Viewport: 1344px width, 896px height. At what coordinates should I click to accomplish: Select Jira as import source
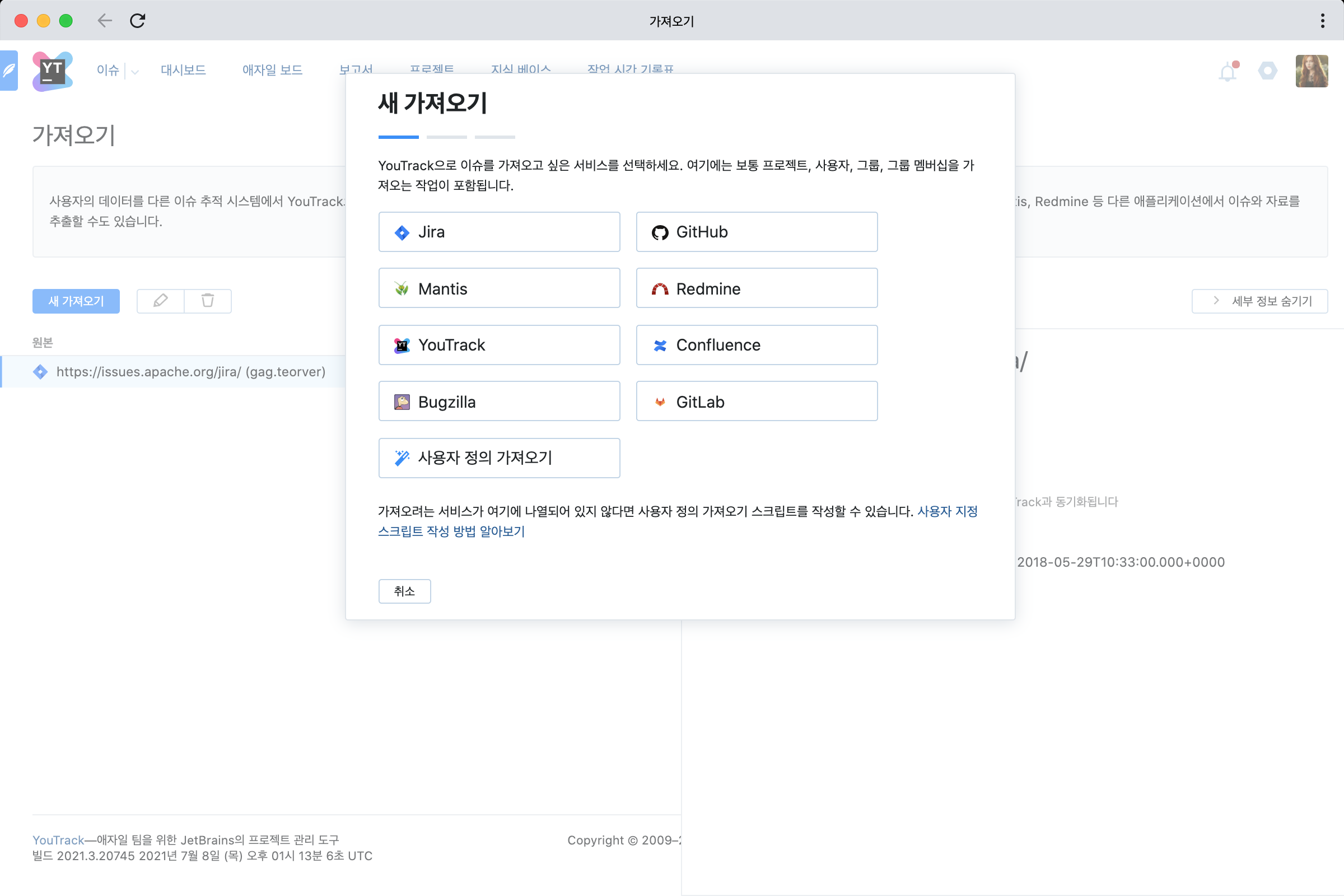coord(499,232)
